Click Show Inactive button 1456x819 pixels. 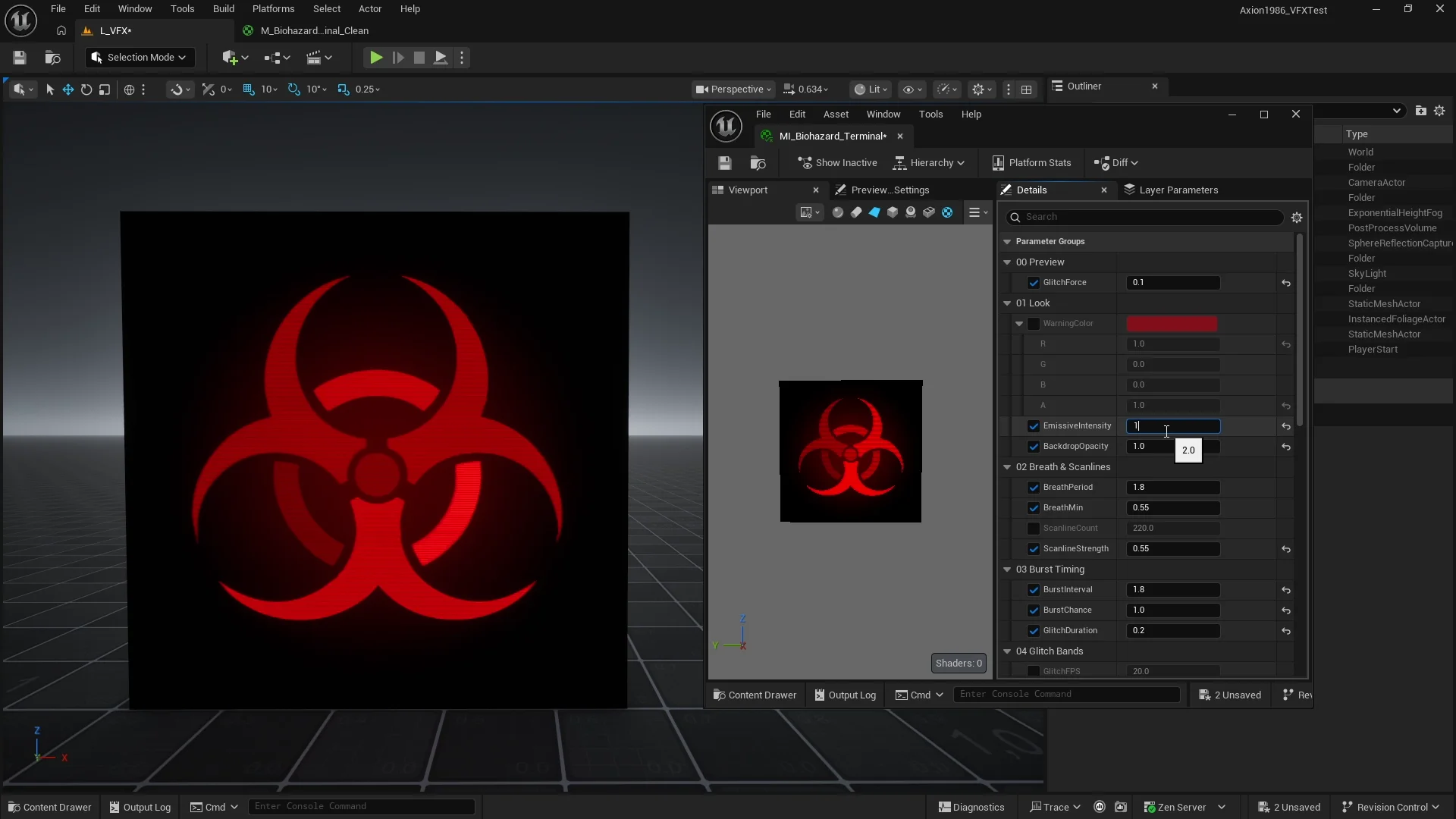click(x=837, y=163)
